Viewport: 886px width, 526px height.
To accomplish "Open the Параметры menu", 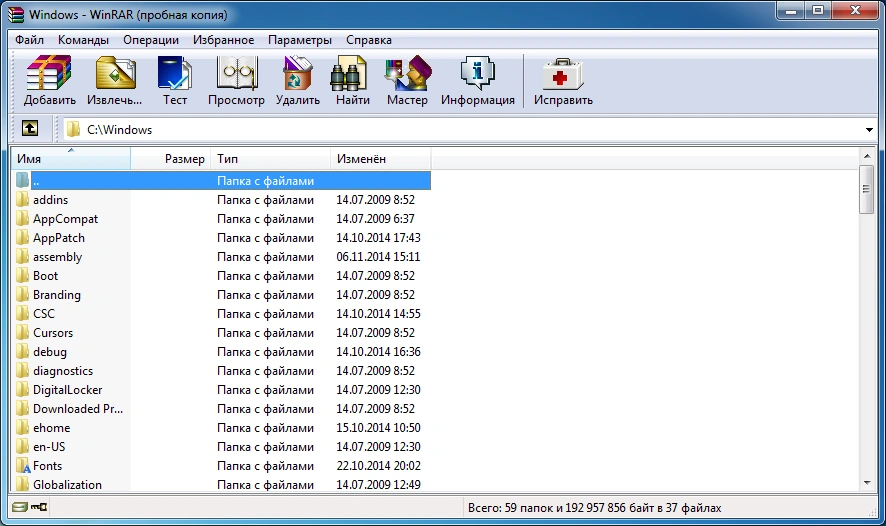I will pos(299,40).
